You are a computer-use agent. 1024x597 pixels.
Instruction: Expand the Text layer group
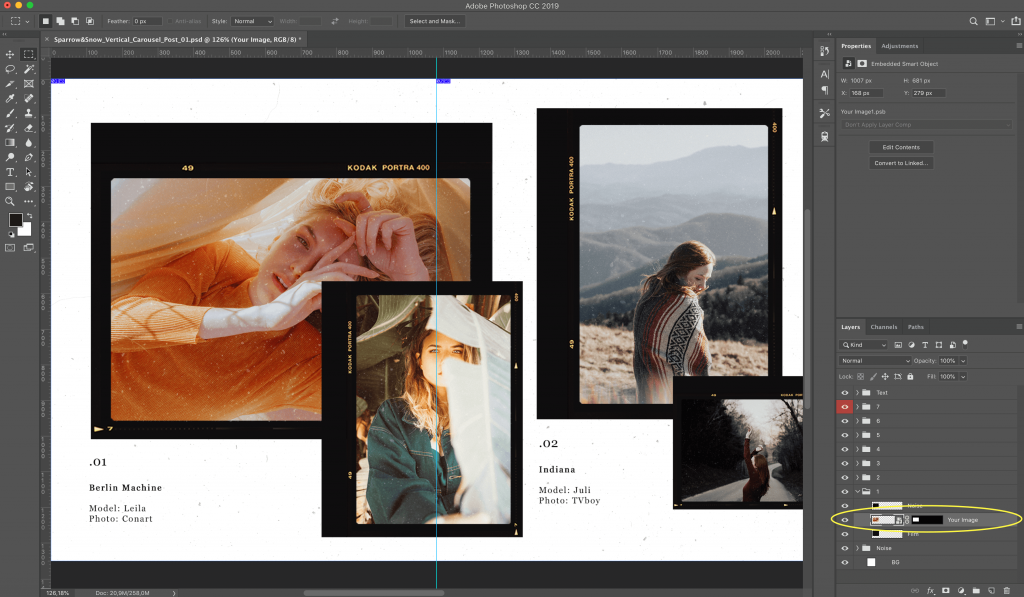click(x=857, y=393)
